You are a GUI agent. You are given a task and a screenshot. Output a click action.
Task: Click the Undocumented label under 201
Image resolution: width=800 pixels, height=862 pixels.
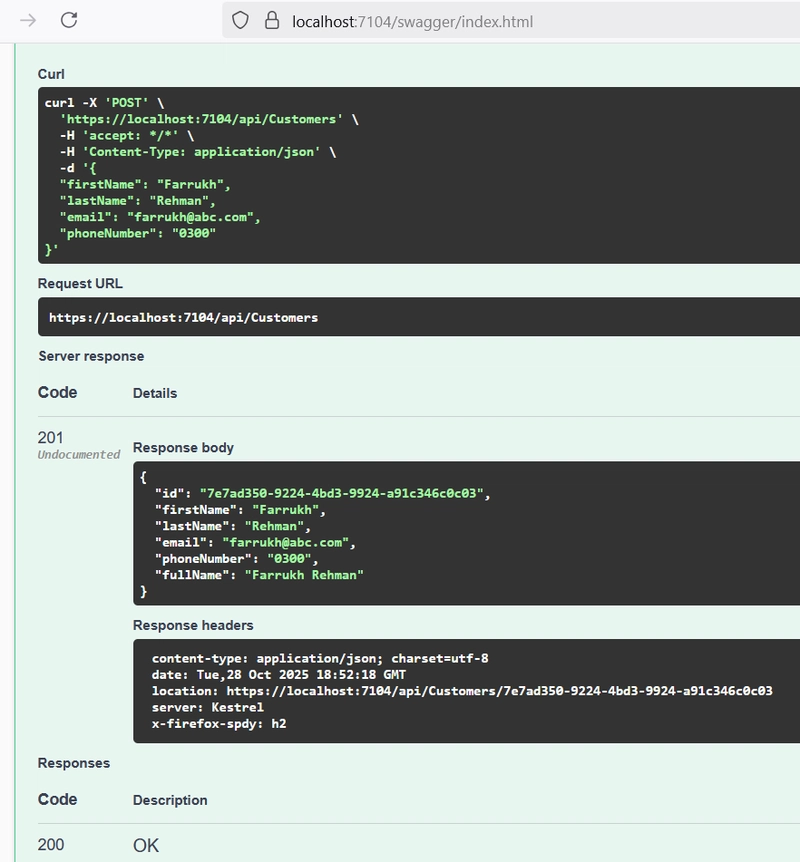coord(79,455)
